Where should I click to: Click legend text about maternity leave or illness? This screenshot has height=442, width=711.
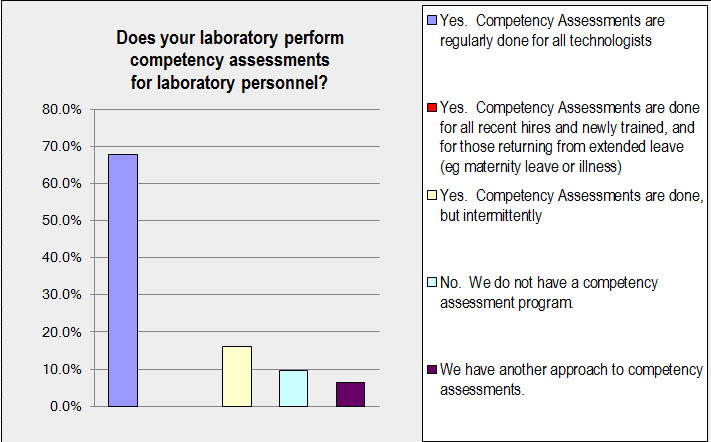point(531,167)
